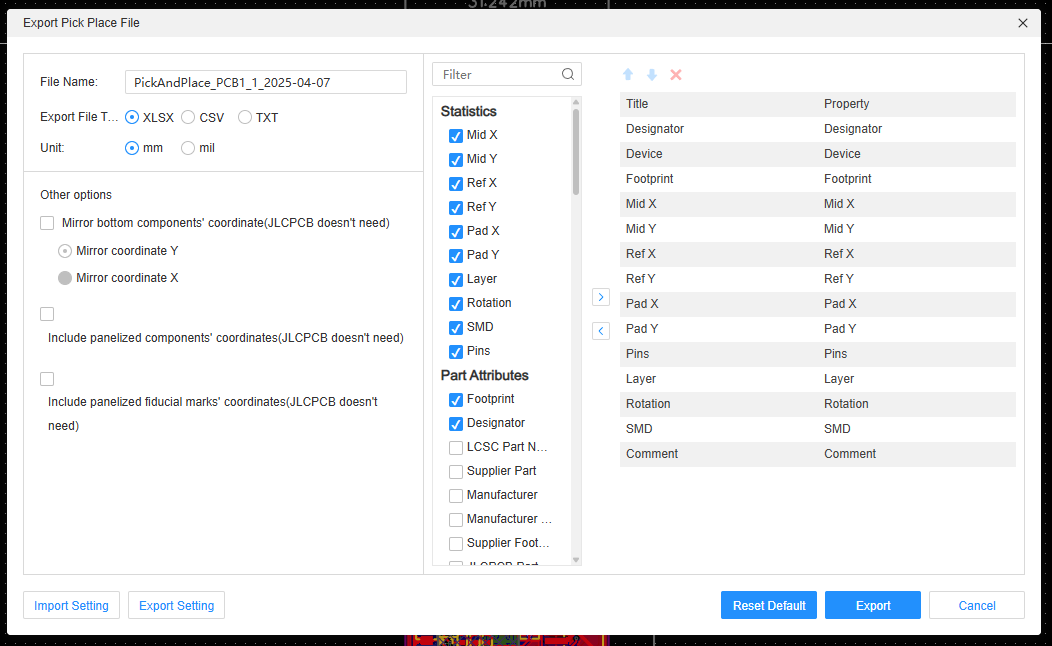This screenshot has width=1052, height=646.
Task: Click the search magnifier in Filter box
Action: tap(568, 74)
